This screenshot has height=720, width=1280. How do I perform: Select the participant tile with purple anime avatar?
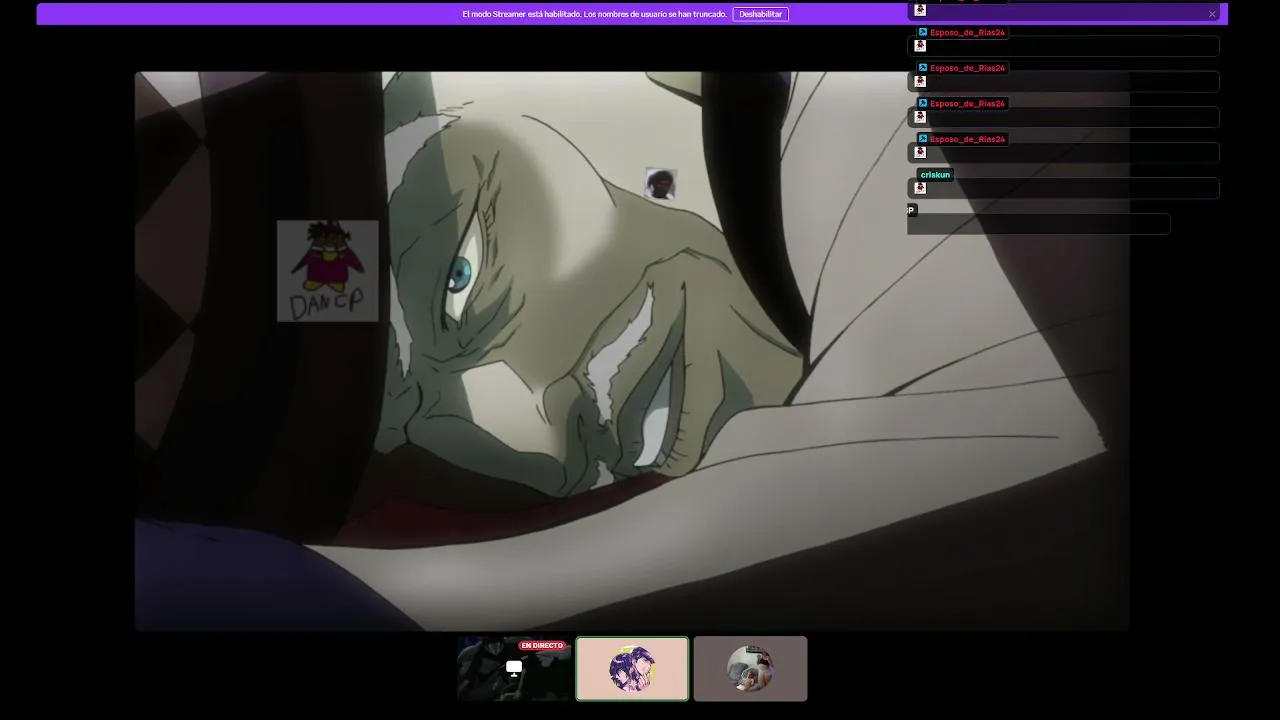pyautogui.click(x=632, y=669)
